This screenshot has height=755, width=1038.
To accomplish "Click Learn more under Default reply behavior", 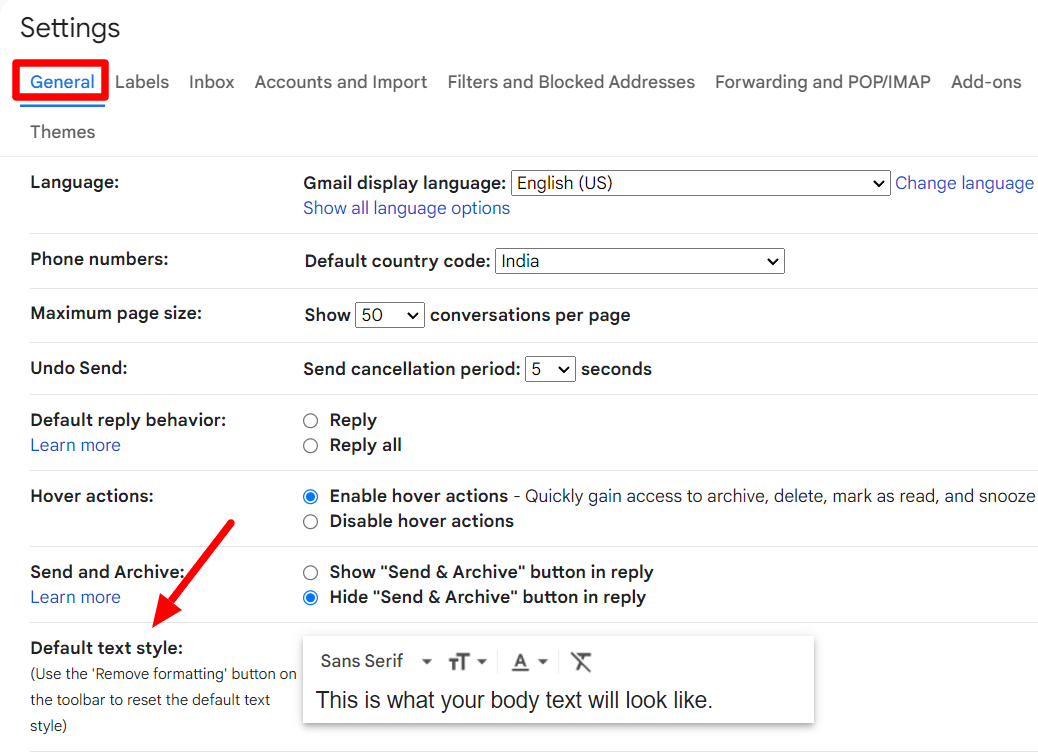I will tap(75, 445).
